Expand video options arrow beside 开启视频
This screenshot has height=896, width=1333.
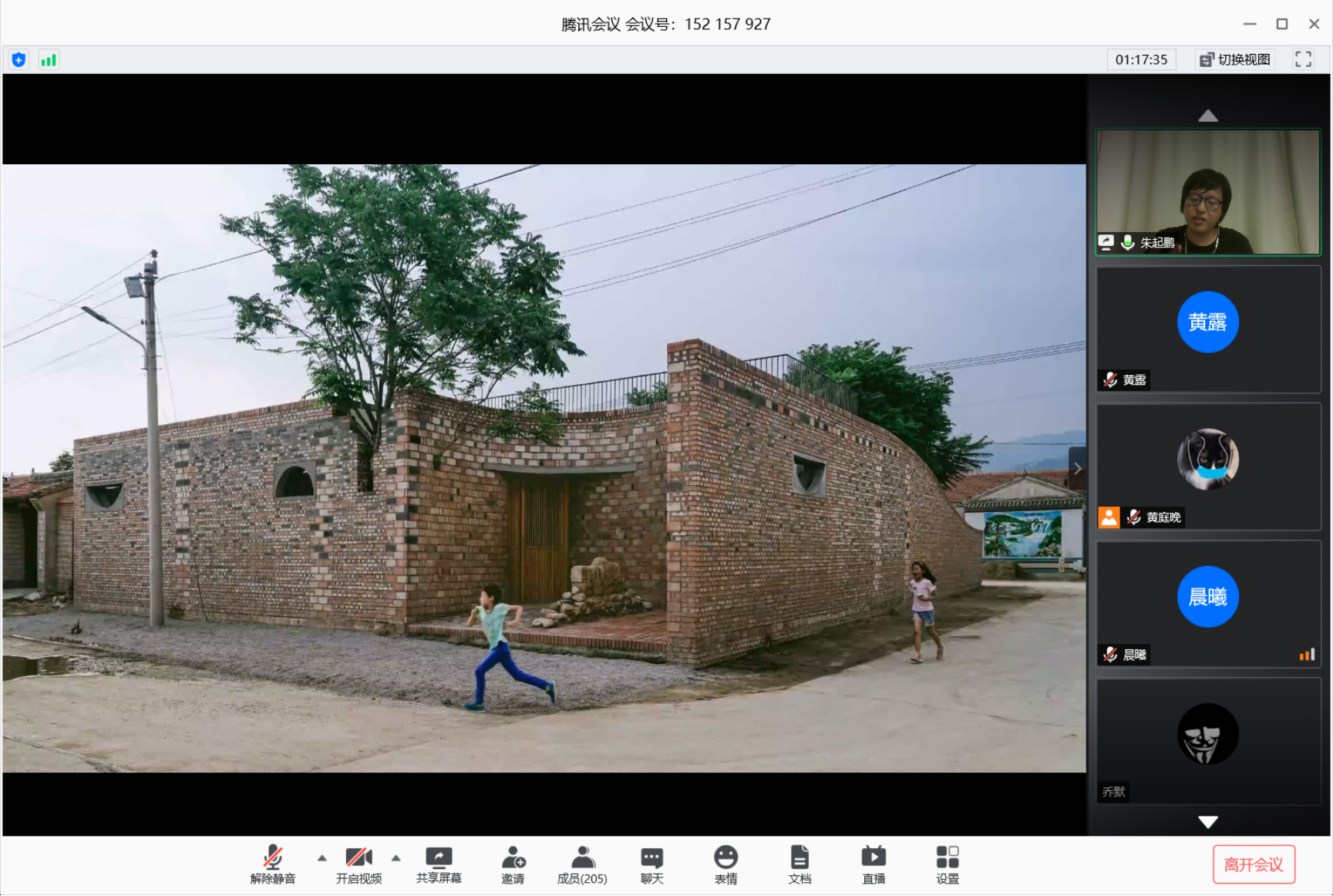coord(396,857)
